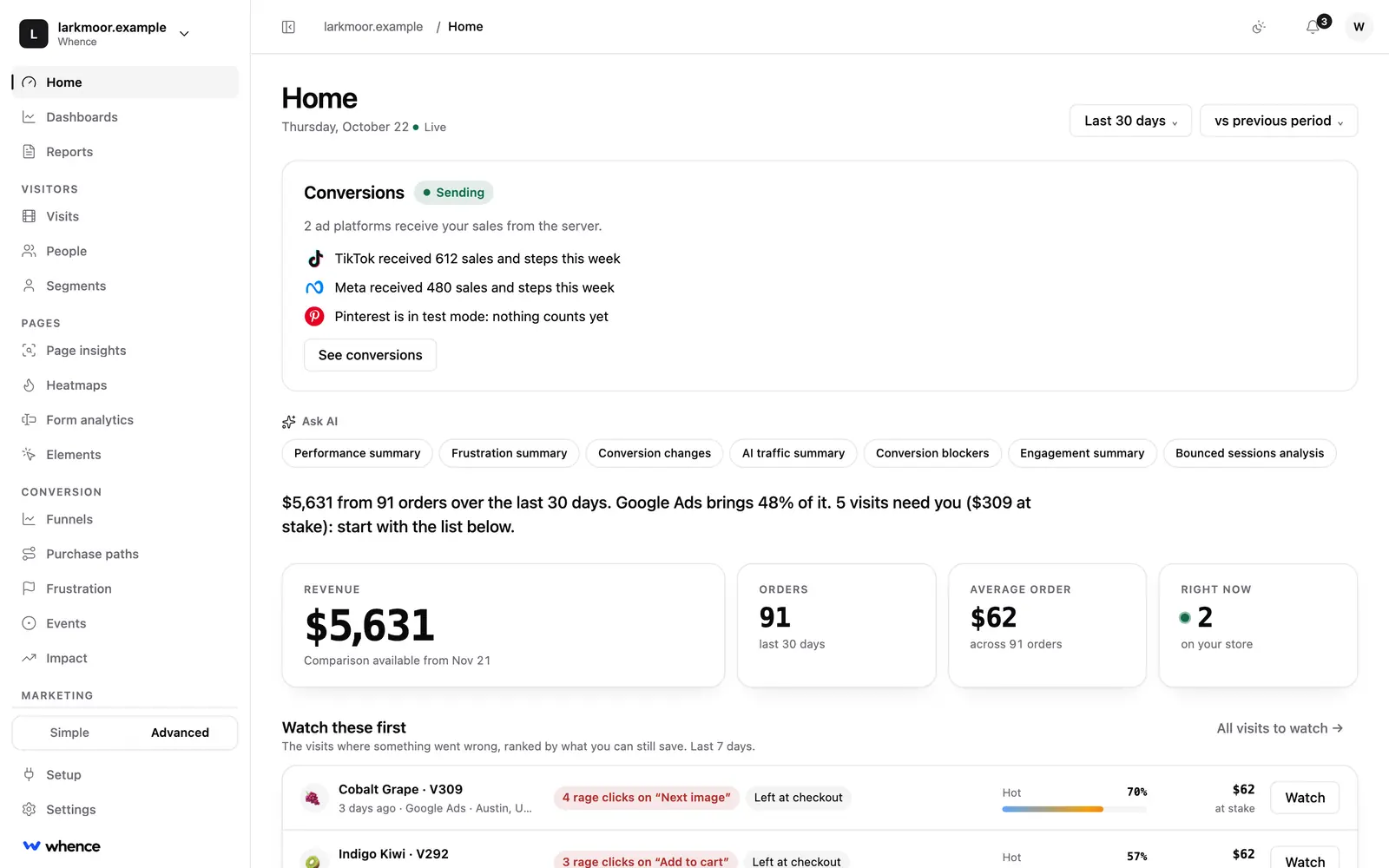Image resolution: width=1389 pixels, height=868 pixels.
Task: Click the Cobalt Grape visitor avatar
Action: 313,798
